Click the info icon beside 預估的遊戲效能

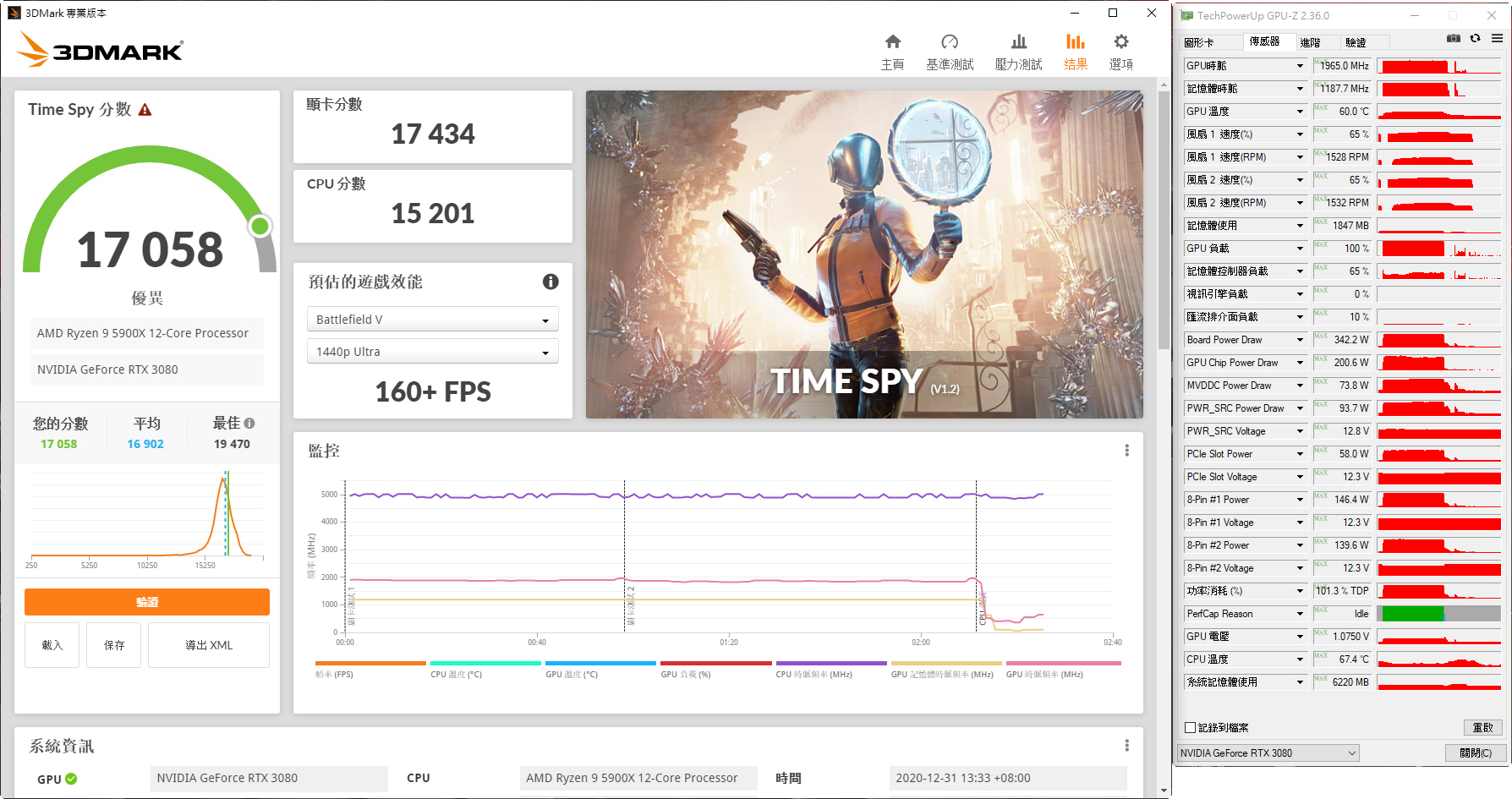551,282
